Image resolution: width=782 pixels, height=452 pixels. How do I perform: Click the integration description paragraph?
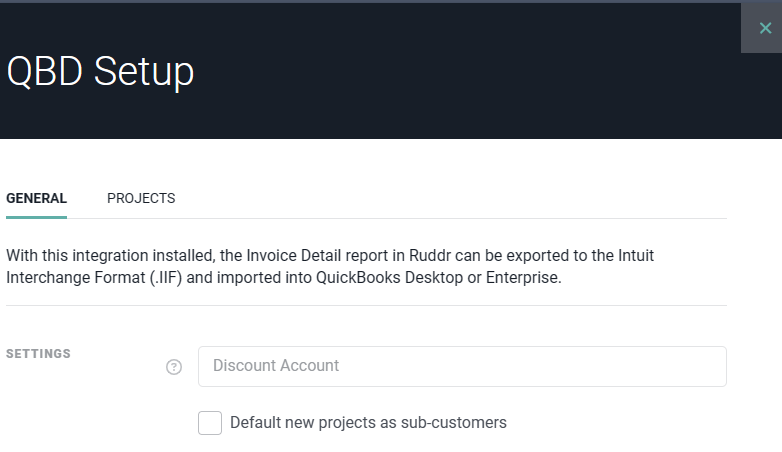click(330, 266)
